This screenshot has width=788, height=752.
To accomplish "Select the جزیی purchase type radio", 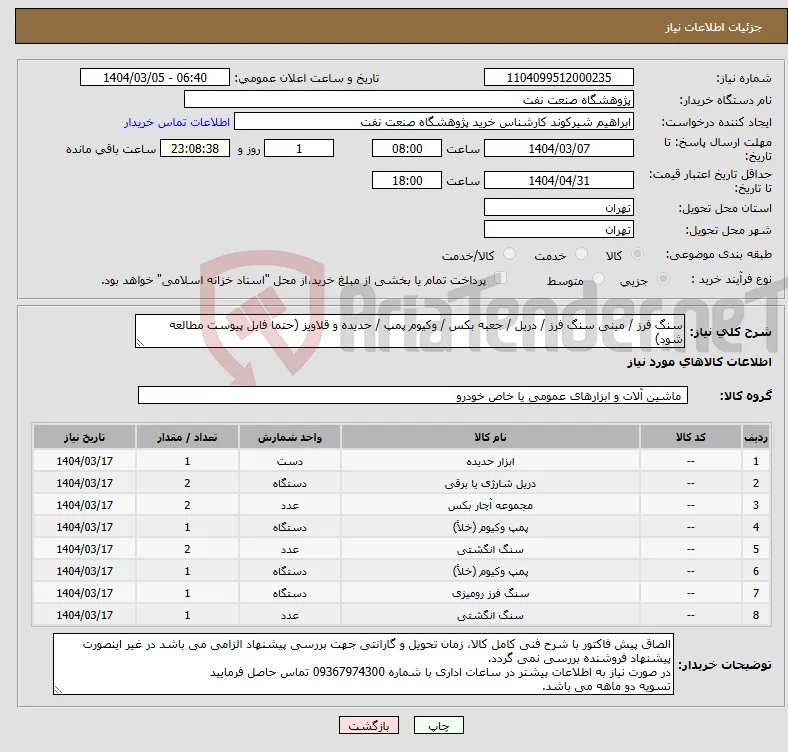I will click(663, 278).
